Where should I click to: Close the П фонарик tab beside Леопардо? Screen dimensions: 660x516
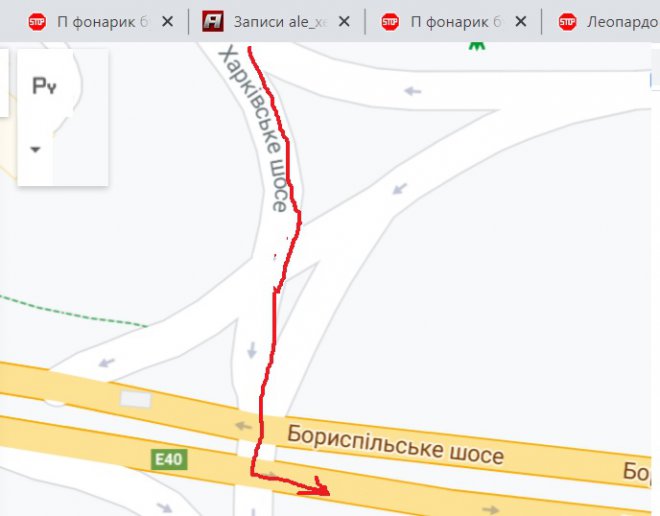tap(521, 21)
